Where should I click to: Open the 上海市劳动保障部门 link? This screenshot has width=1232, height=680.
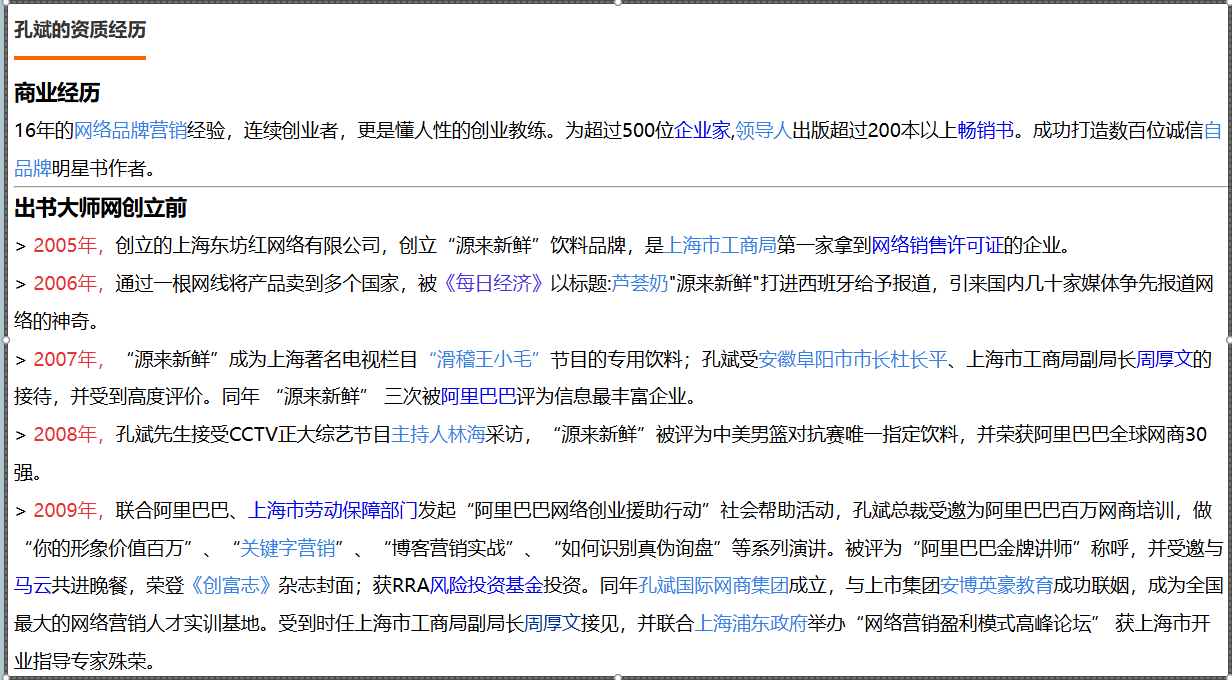333,511
